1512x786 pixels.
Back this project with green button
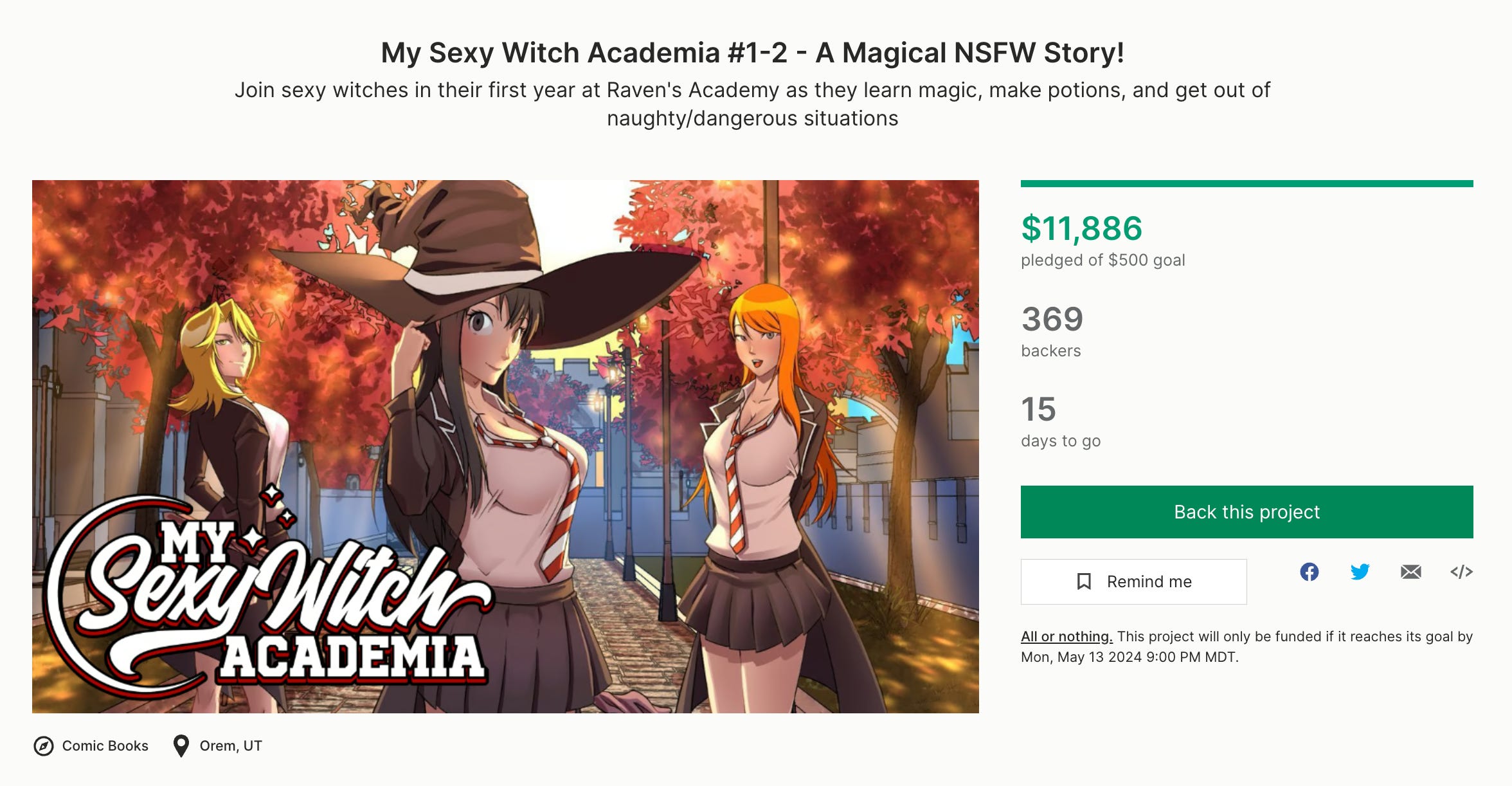(x=1246, y=512)
